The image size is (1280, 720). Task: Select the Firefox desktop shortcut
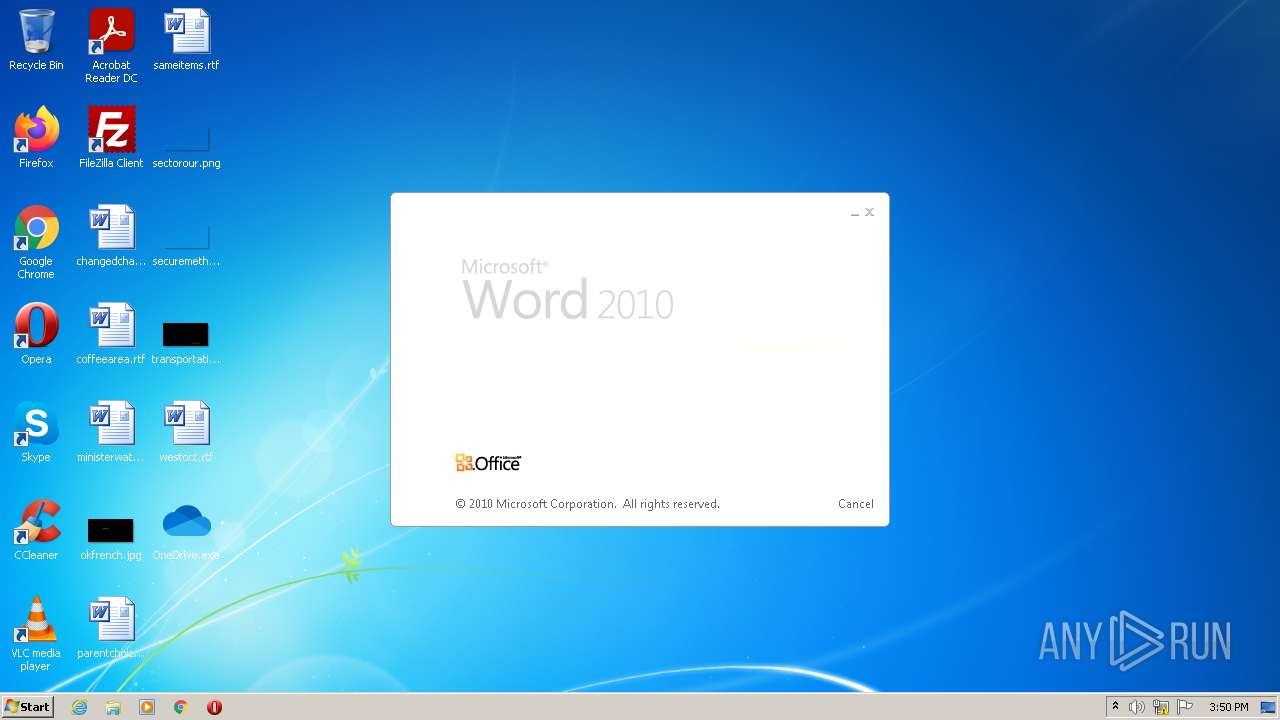[x=36, y=138]
